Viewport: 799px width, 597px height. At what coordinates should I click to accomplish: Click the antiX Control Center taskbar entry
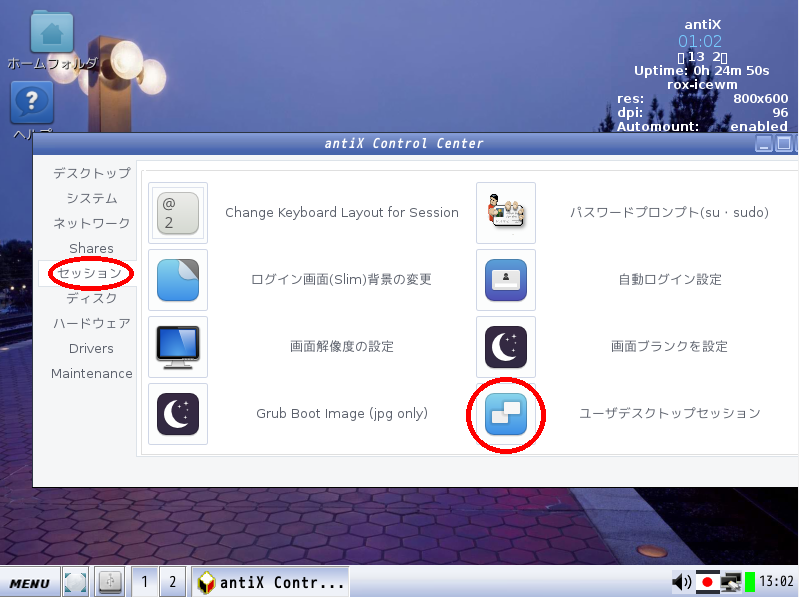[270, 582]
